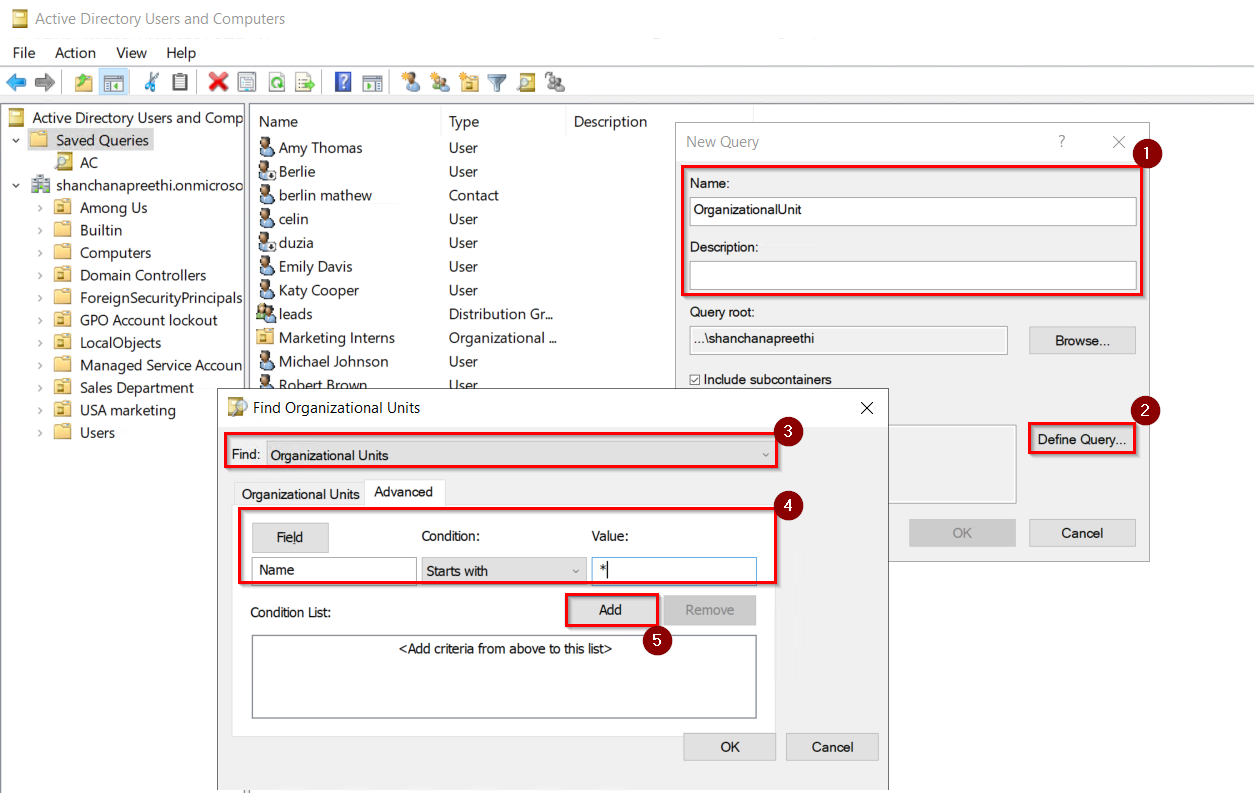Click the Define Query button
Image resolution: width=1254 pixels, height=793 pixels.
tap(1081, 438)
